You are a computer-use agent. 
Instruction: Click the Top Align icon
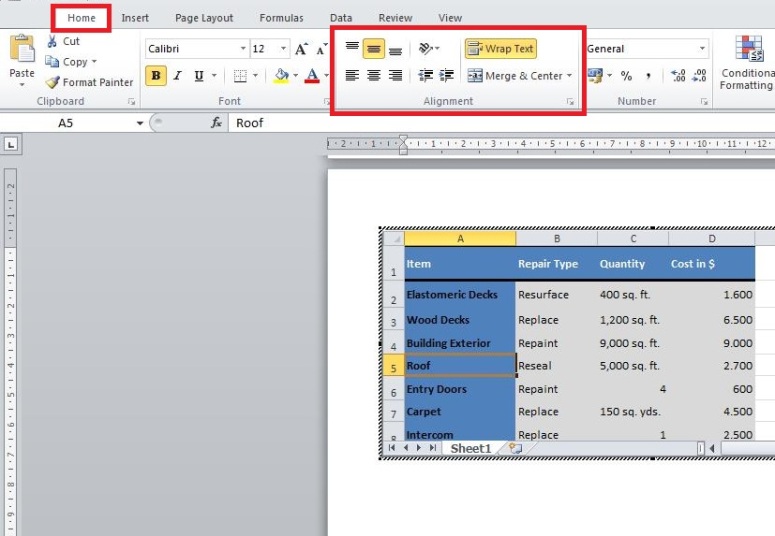coord(352,48)
